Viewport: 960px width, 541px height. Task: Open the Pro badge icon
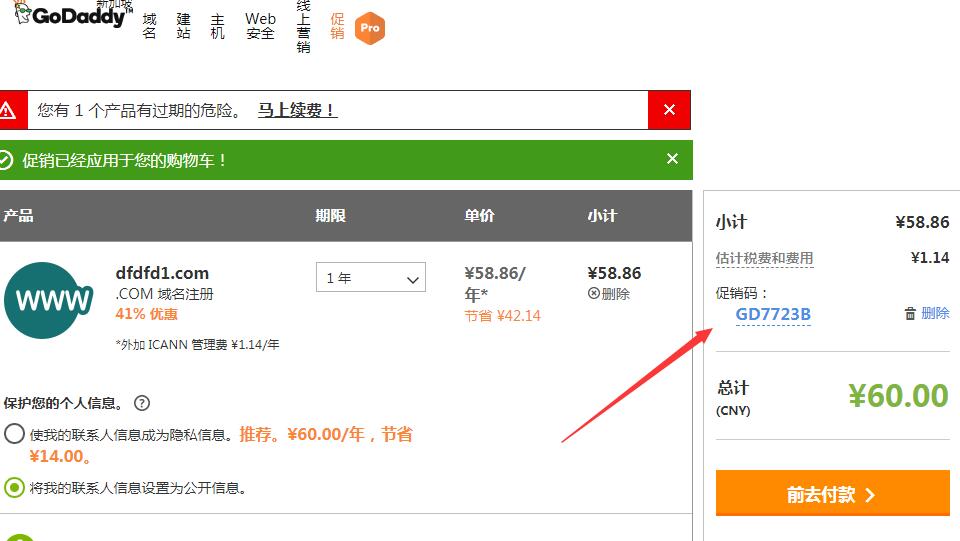(370, 28)
